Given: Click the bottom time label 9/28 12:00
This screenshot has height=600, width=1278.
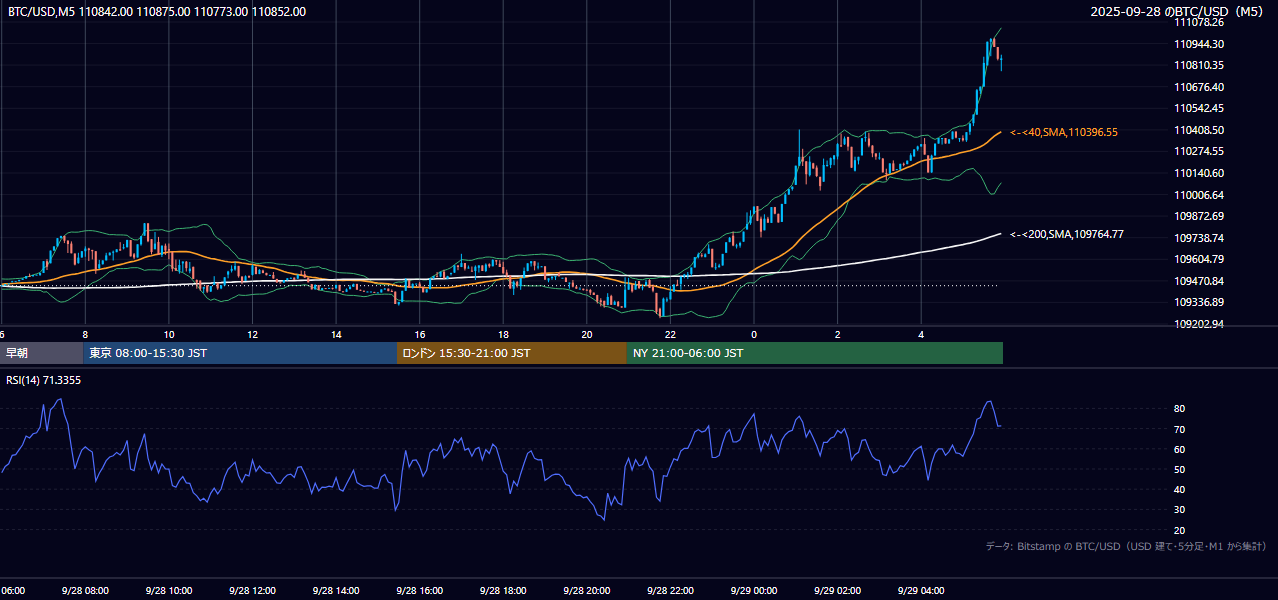Looking at the screenshot, I should [x=252, y=591].
